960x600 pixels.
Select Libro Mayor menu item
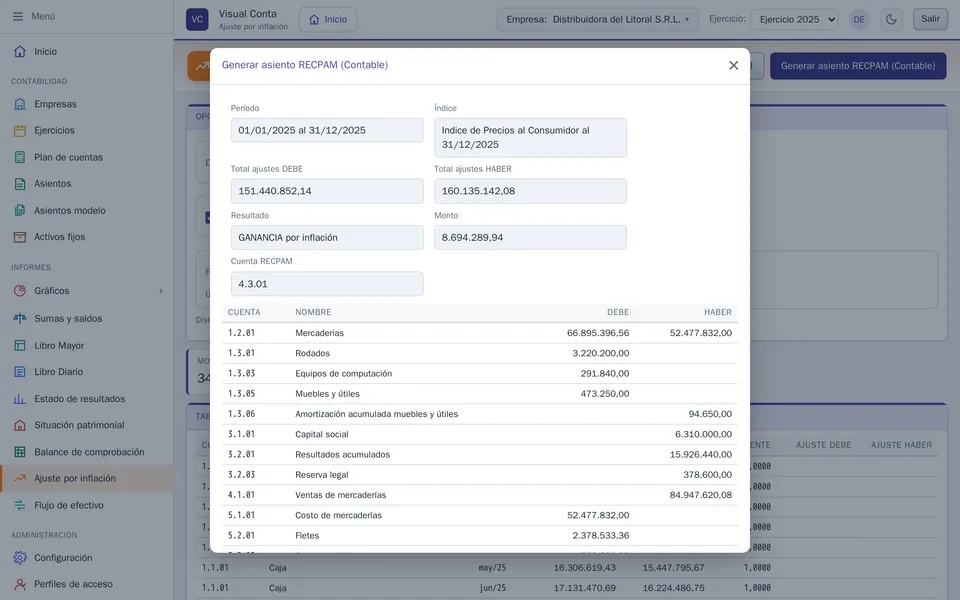[86, 345]
